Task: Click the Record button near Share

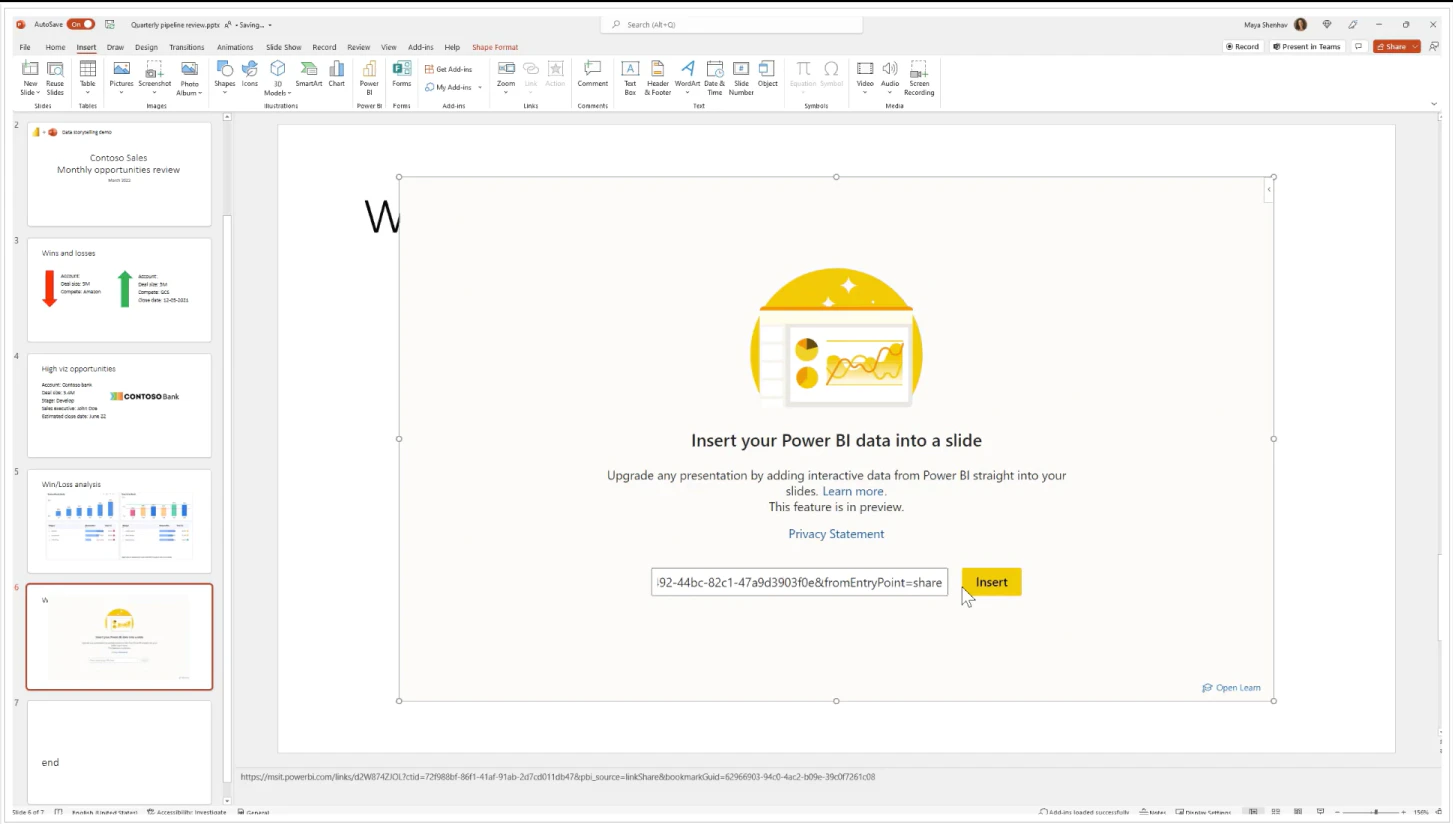Action: click(x=1243, y=47)
